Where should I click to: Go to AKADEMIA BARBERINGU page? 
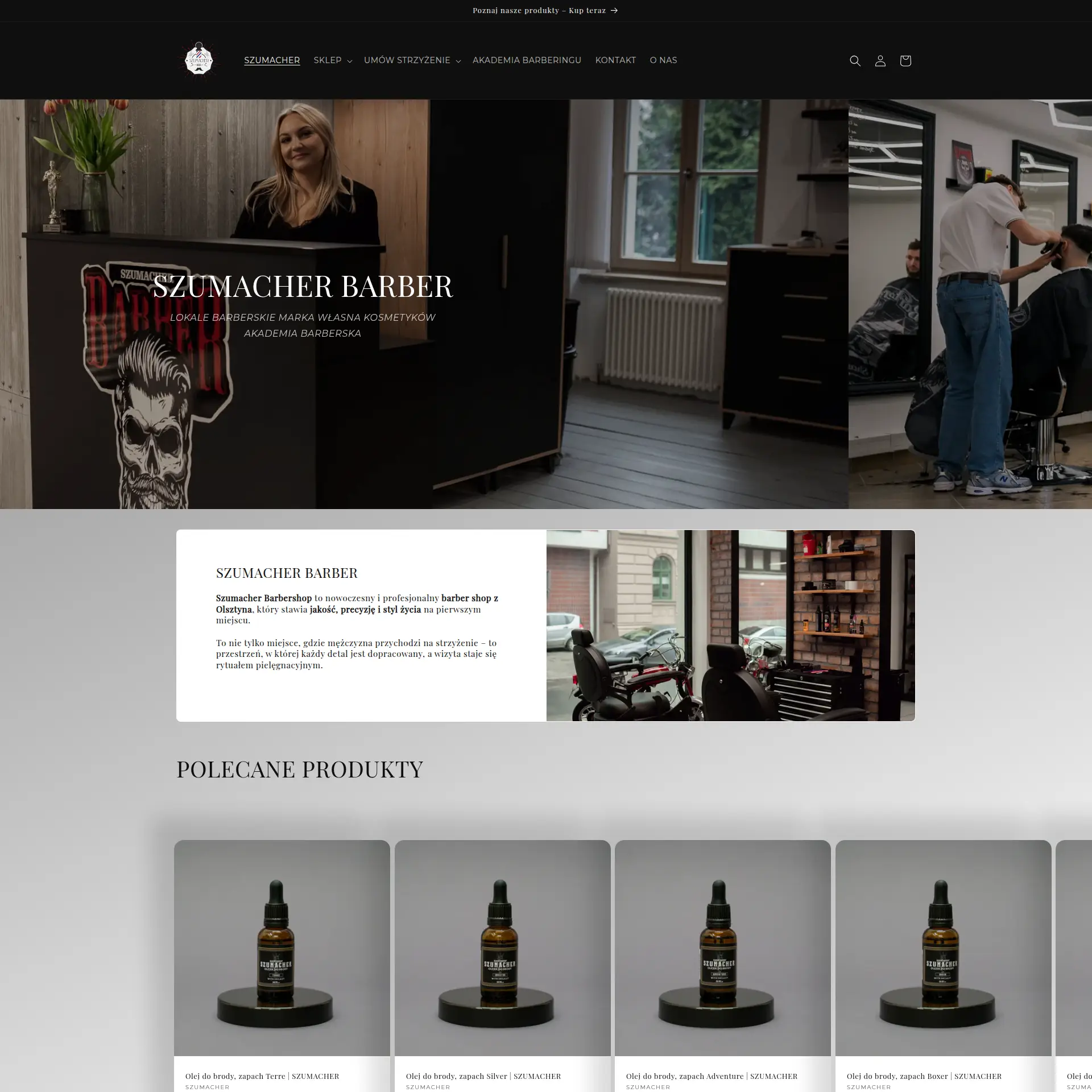click(527, 60)
